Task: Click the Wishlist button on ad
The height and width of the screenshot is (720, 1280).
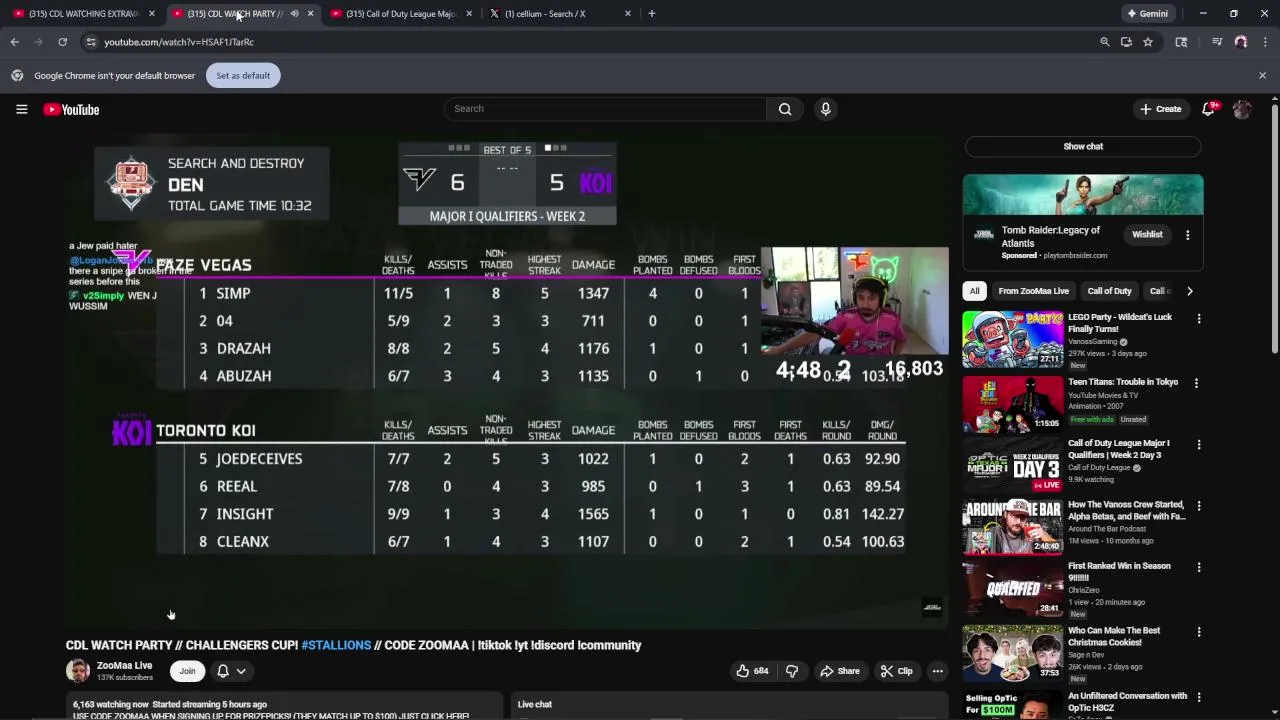Action: tap(1147, 235)
